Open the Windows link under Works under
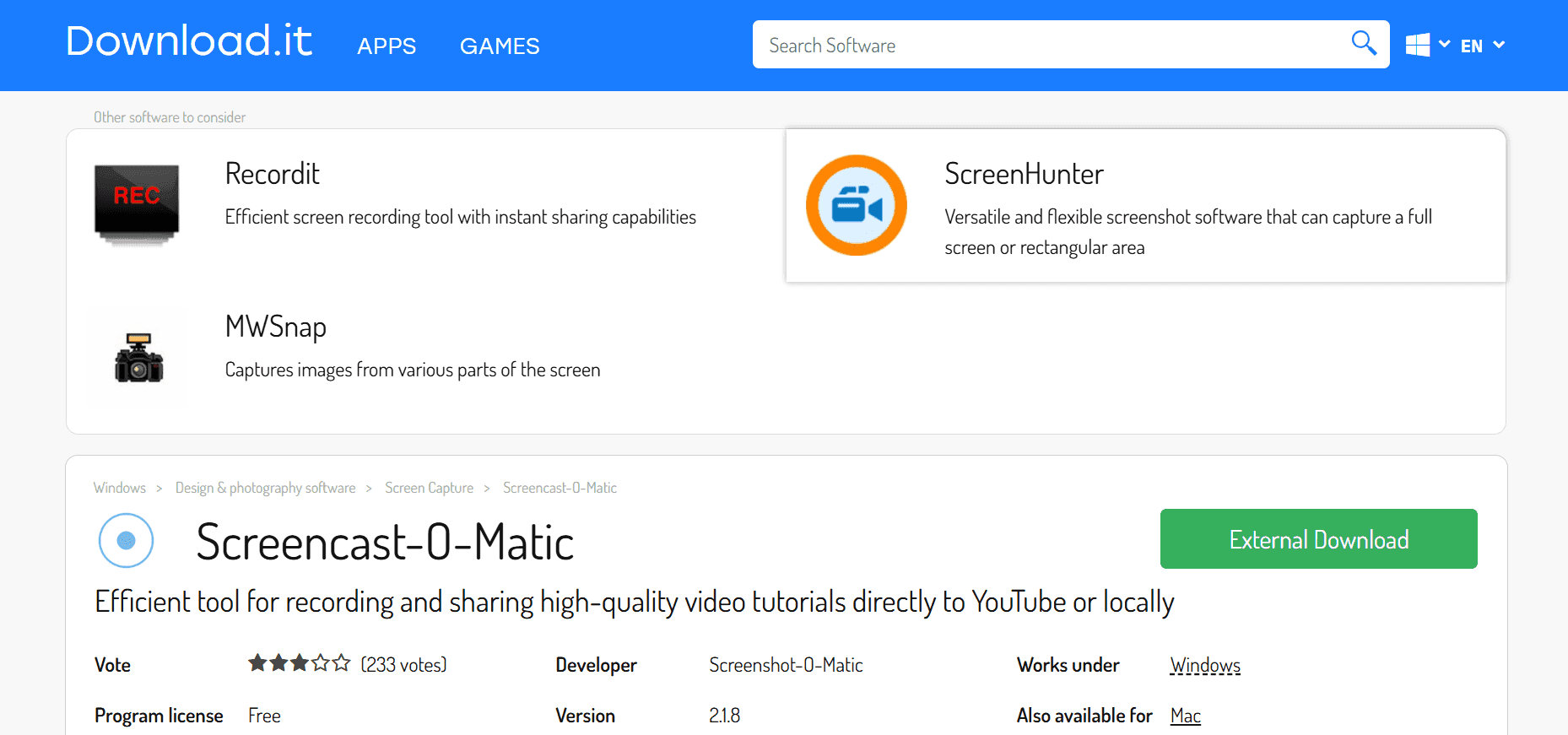Screen dimensions: 1568x735 click(x=1205, y=666)
